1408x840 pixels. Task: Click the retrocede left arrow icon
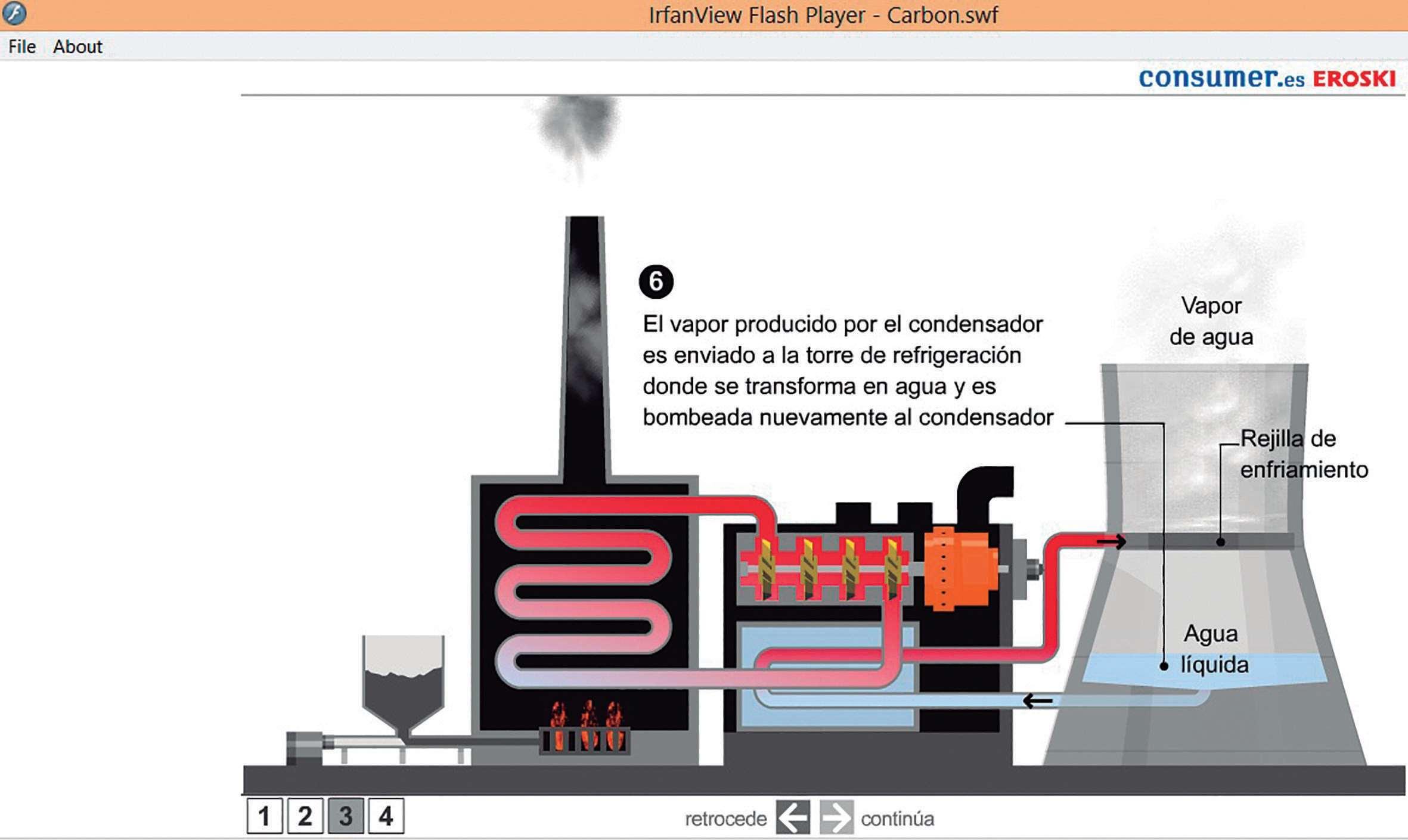pos(793,817)
